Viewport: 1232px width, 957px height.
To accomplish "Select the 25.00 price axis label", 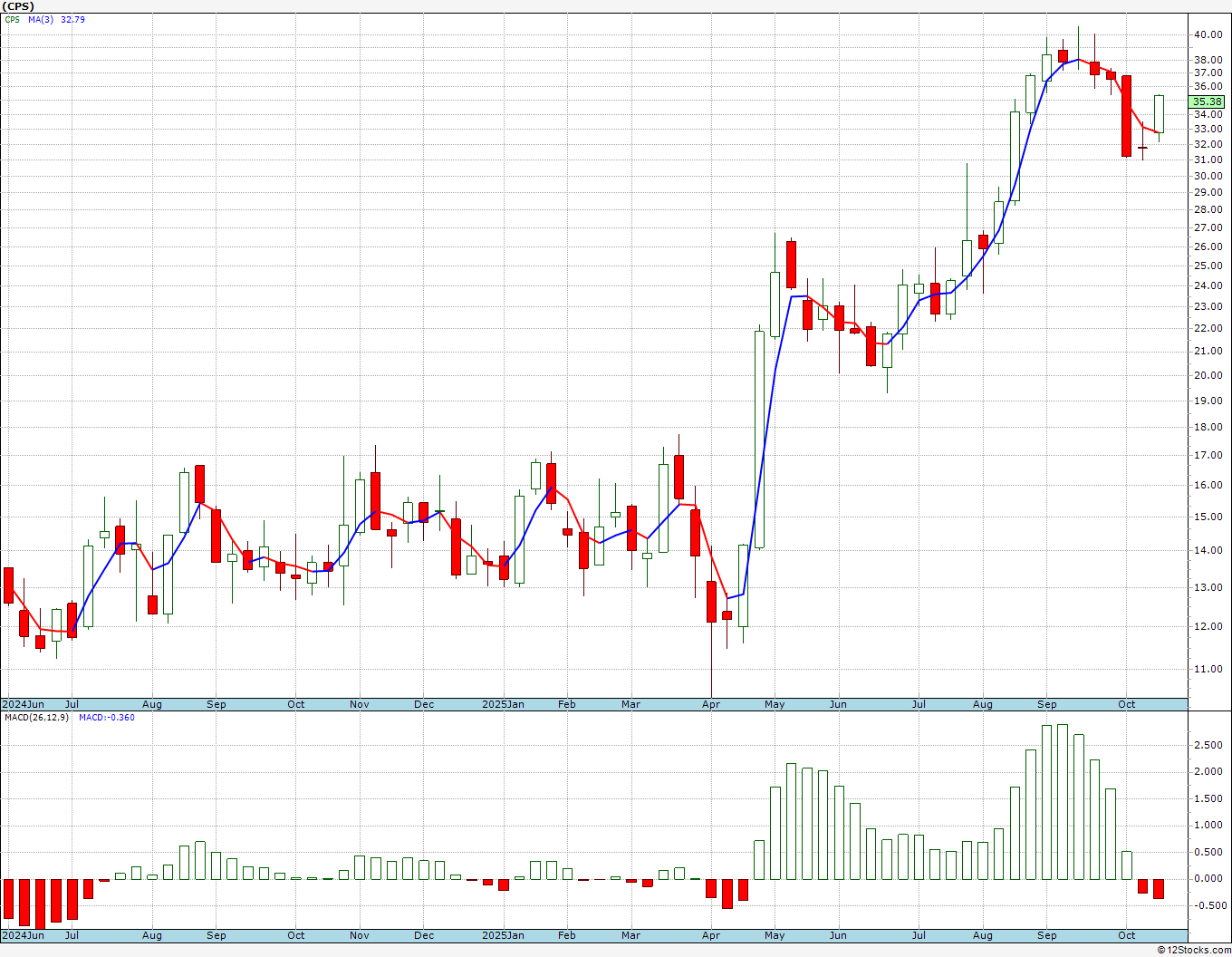I will tap(1208, 266).
